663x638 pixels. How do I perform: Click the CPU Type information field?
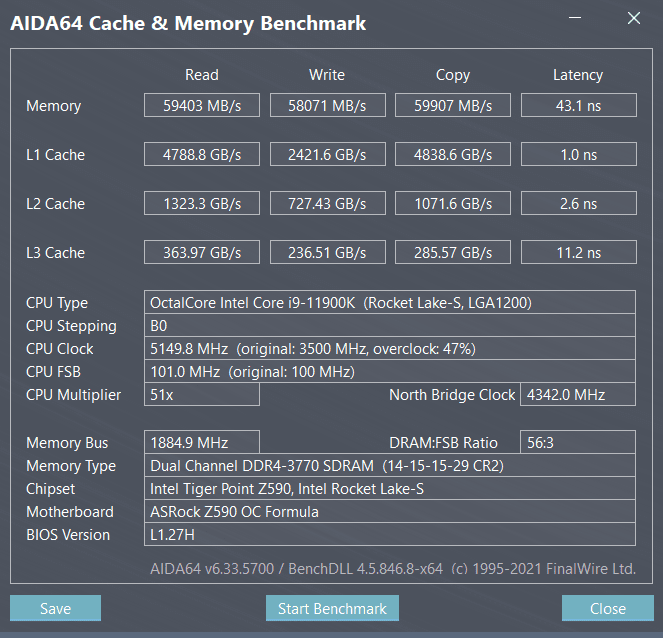[390, 302]
